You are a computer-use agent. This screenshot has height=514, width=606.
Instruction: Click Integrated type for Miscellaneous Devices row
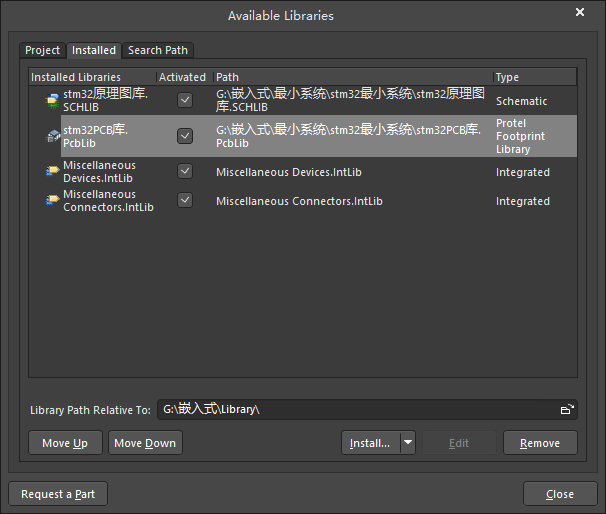pyautogui.click(x=523, y=172)
